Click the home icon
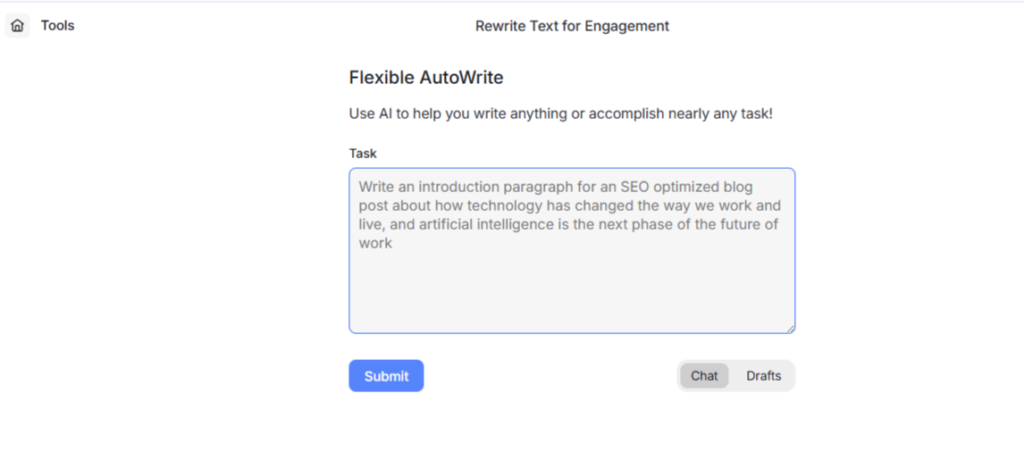 click(17, 26)
